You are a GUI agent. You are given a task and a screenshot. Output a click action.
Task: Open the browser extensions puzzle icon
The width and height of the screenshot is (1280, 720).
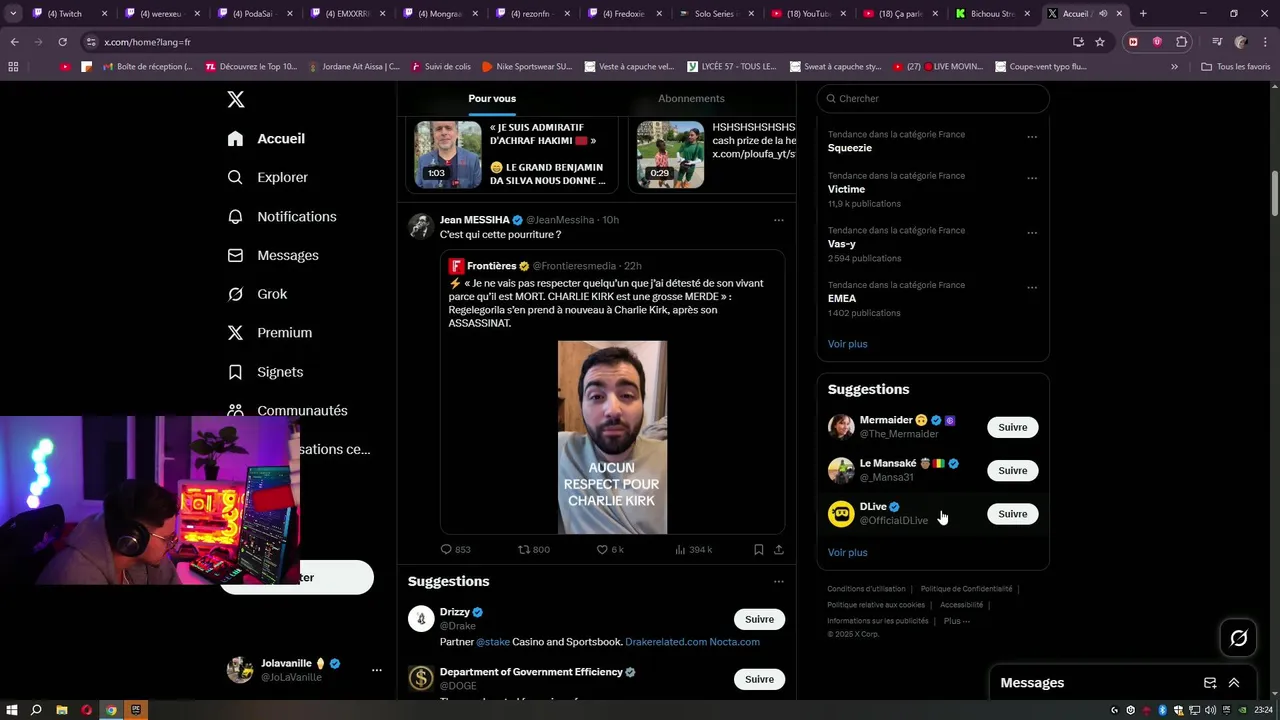tap(1181, 42)
